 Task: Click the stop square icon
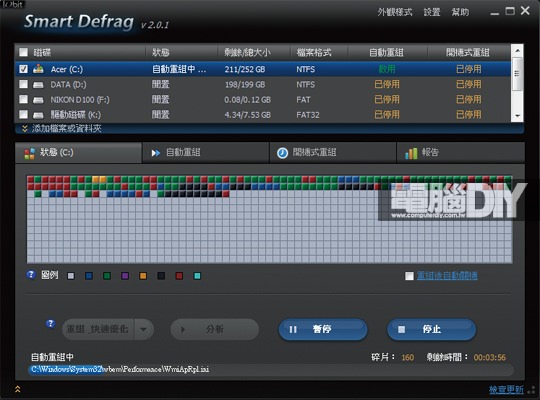coord(402,329)
